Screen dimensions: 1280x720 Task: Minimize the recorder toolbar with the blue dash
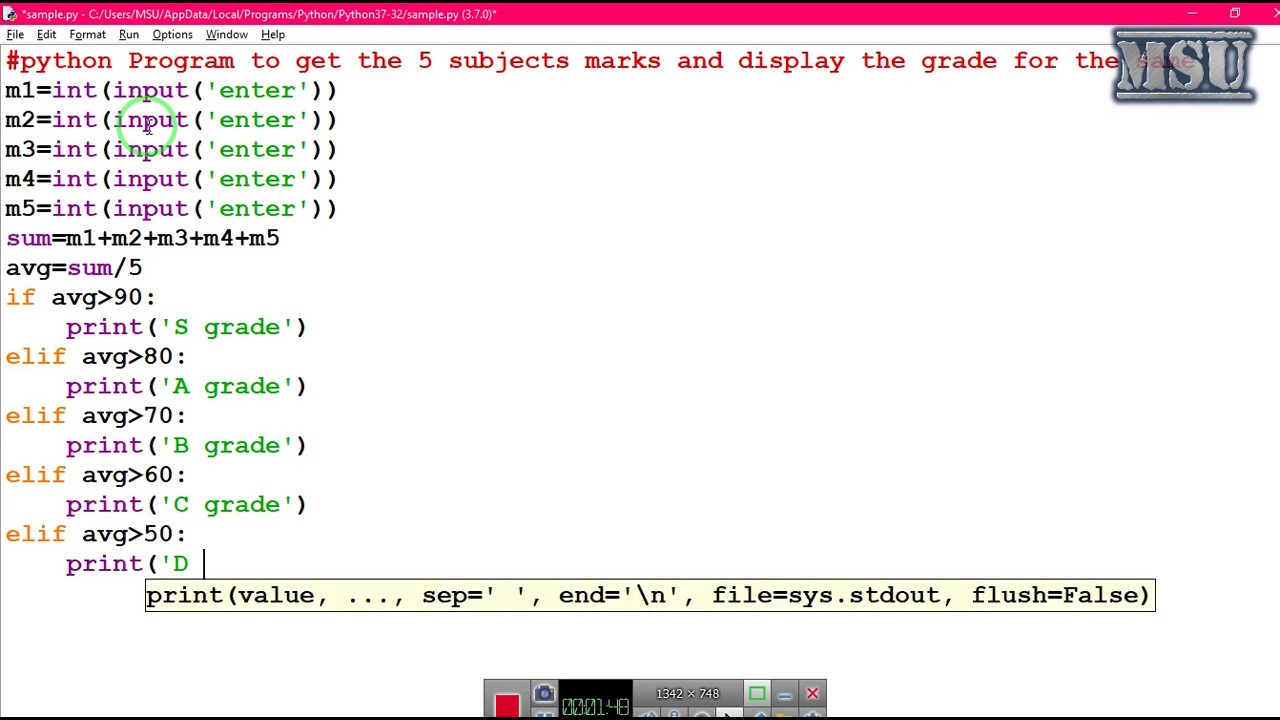[785, 694]
